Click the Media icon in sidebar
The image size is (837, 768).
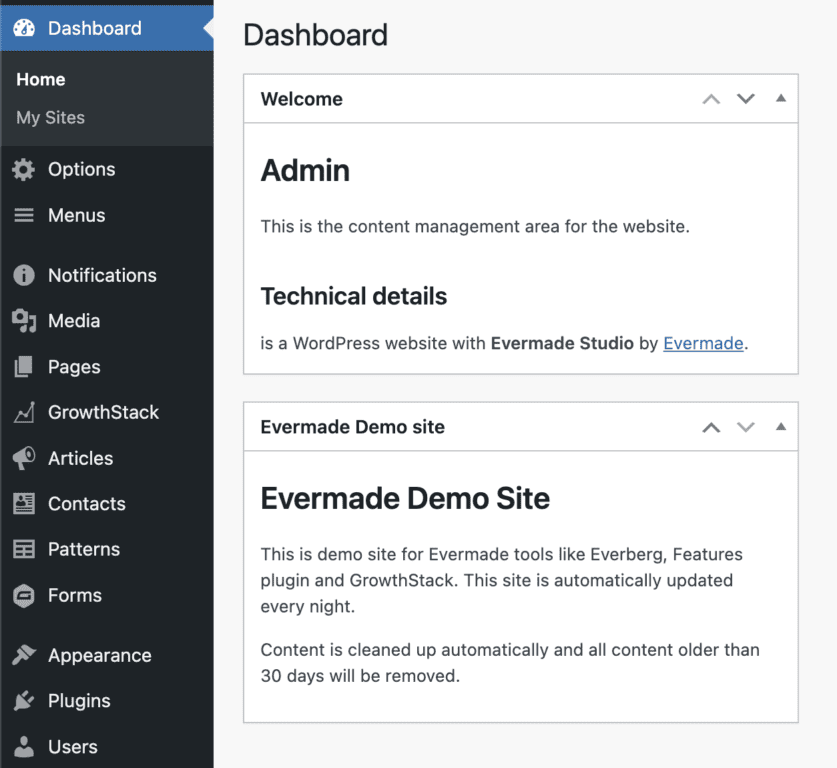tap(23, 321)
